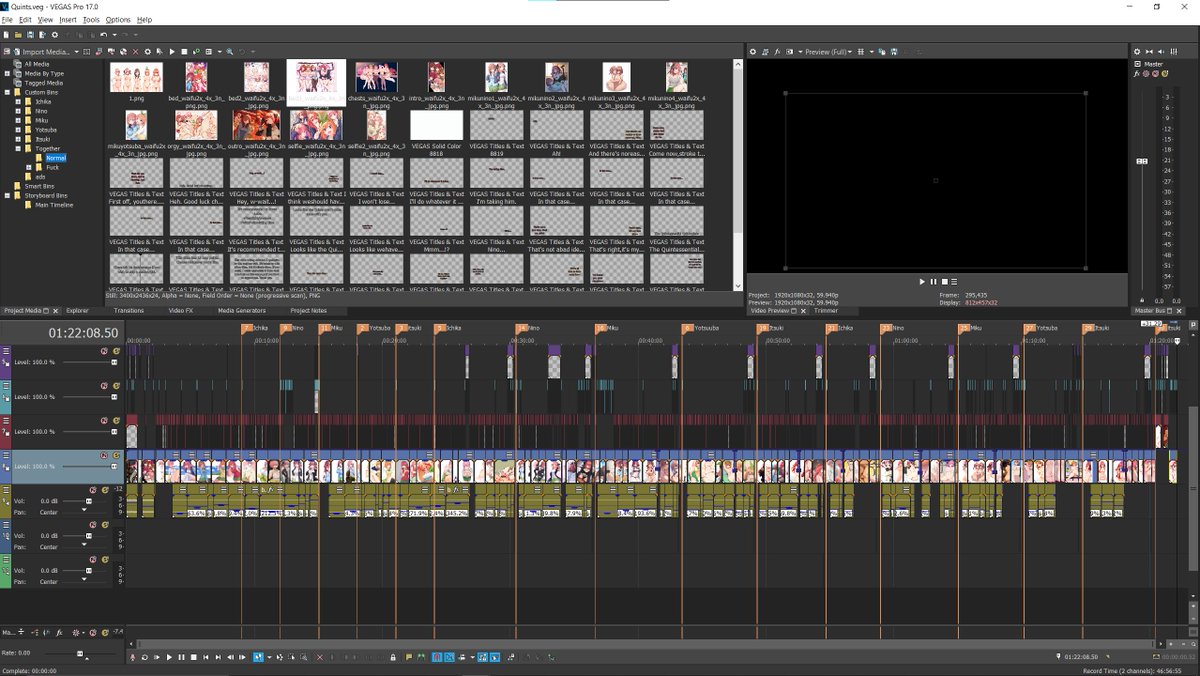The width and height of the screenshot is (1200, 676).
Task: Click Save Snapshot to File icon
Action: 894,52
